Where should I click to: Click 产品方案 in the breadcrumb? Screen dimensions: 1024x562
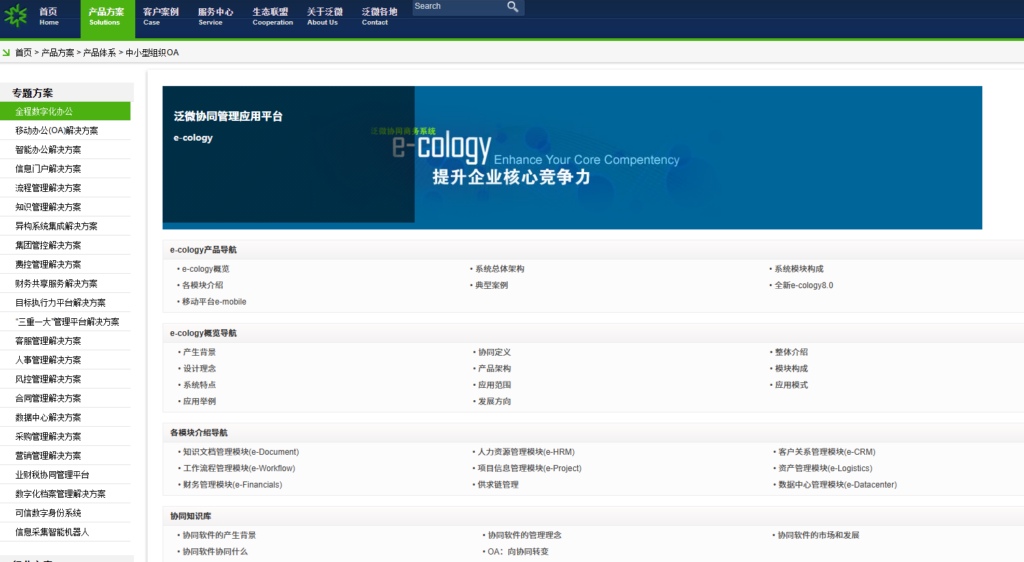click(x=57, y=53)
